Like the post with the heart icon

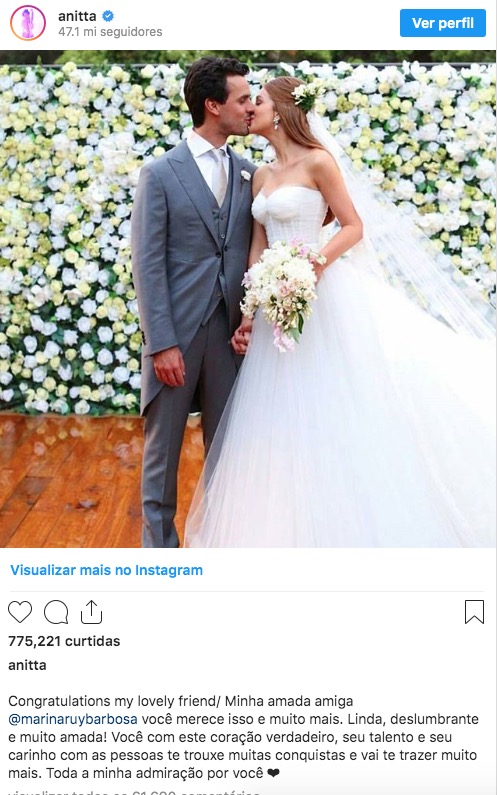(20, 612)
